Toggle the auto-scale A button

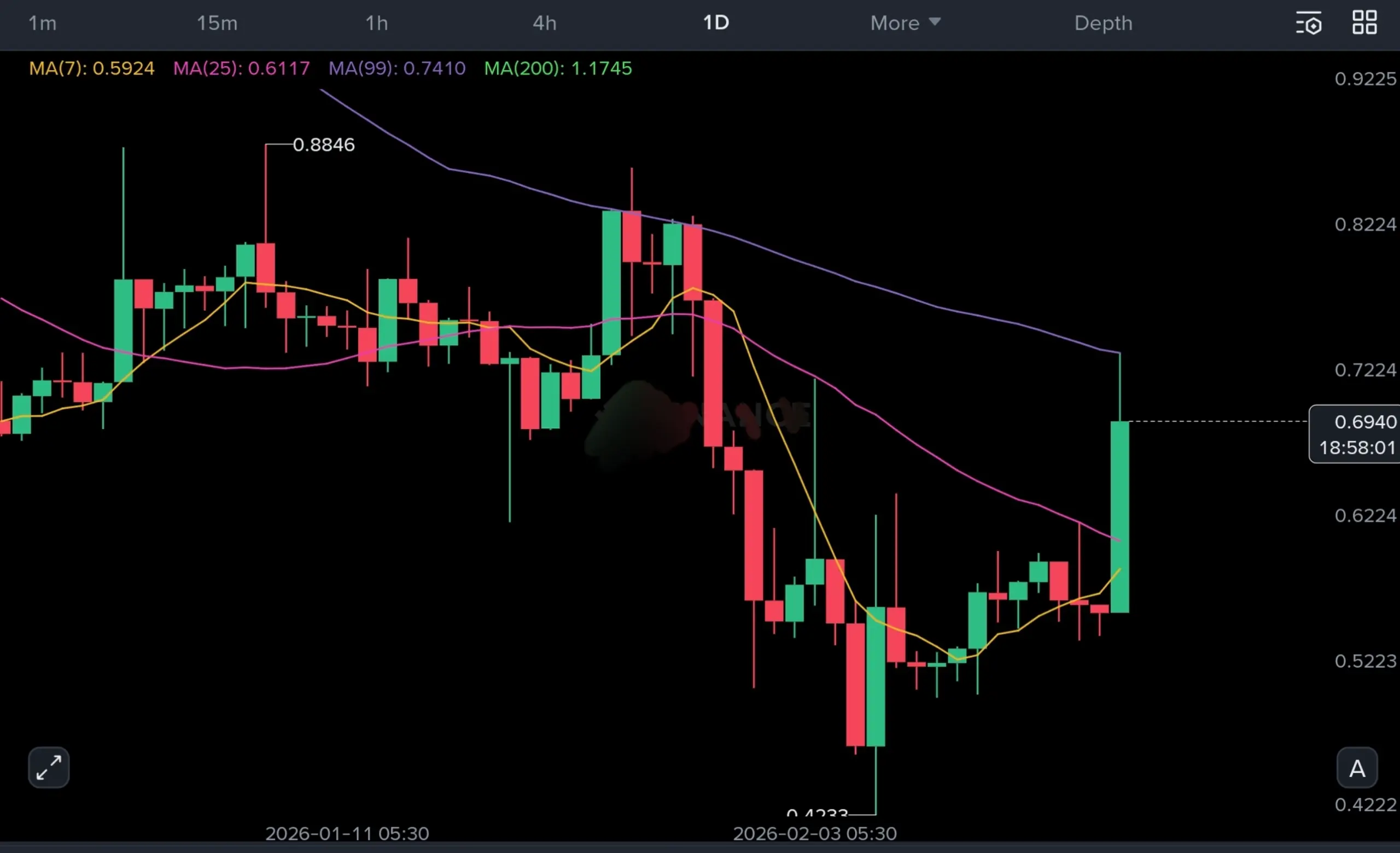point(1357,768)
